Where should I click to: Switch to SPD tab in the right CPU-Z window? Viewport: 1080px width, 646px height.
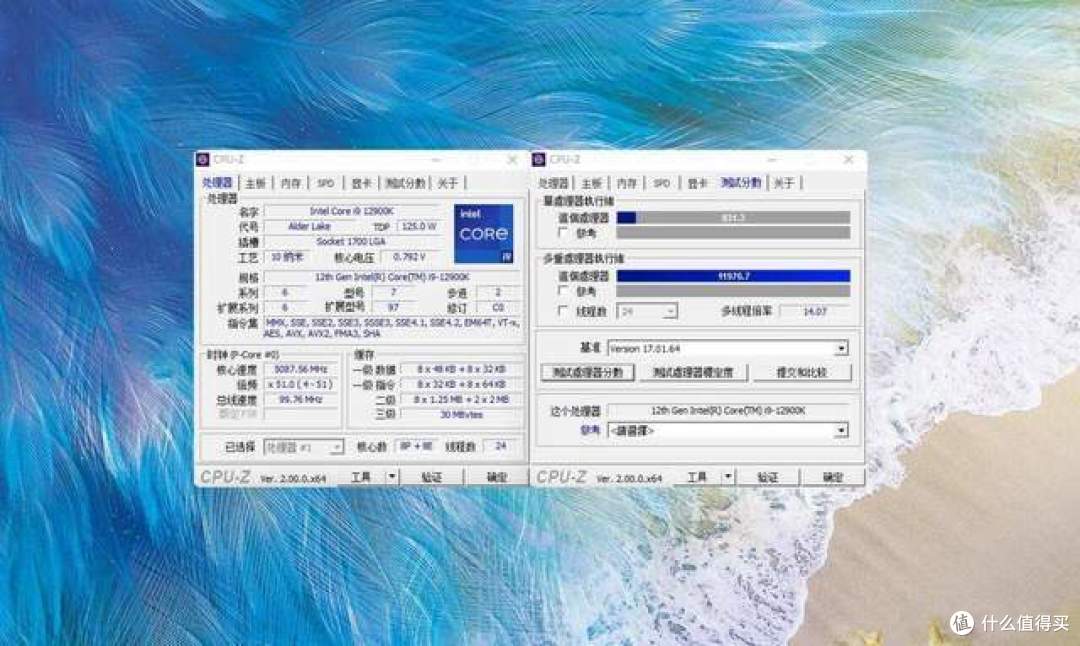[662, 183]
